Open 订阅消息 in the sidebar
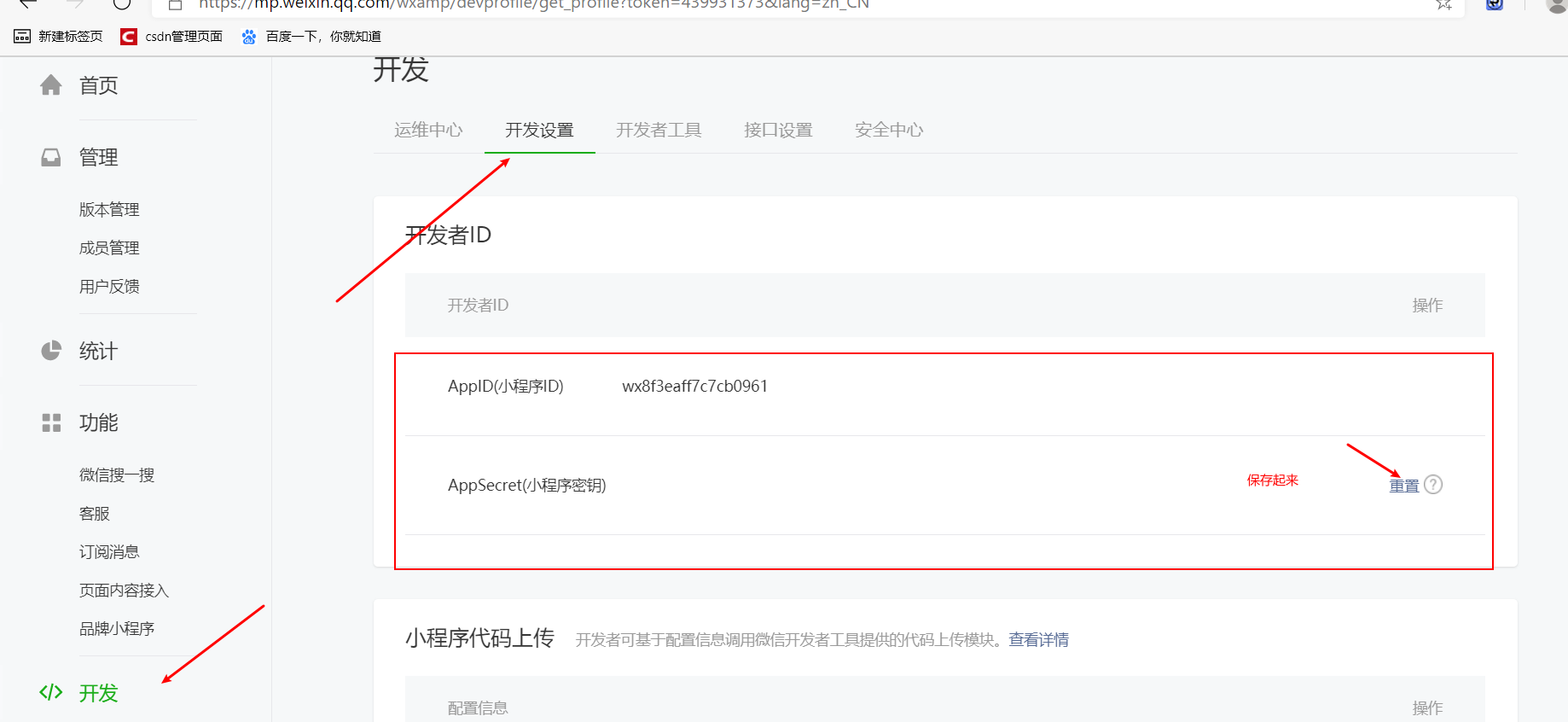 tap(109, 552)
